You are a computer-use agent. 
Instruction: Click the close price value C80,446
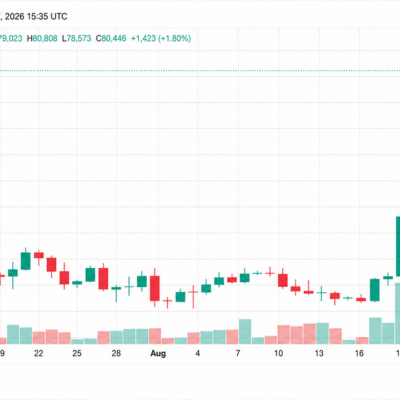point(111,39)
